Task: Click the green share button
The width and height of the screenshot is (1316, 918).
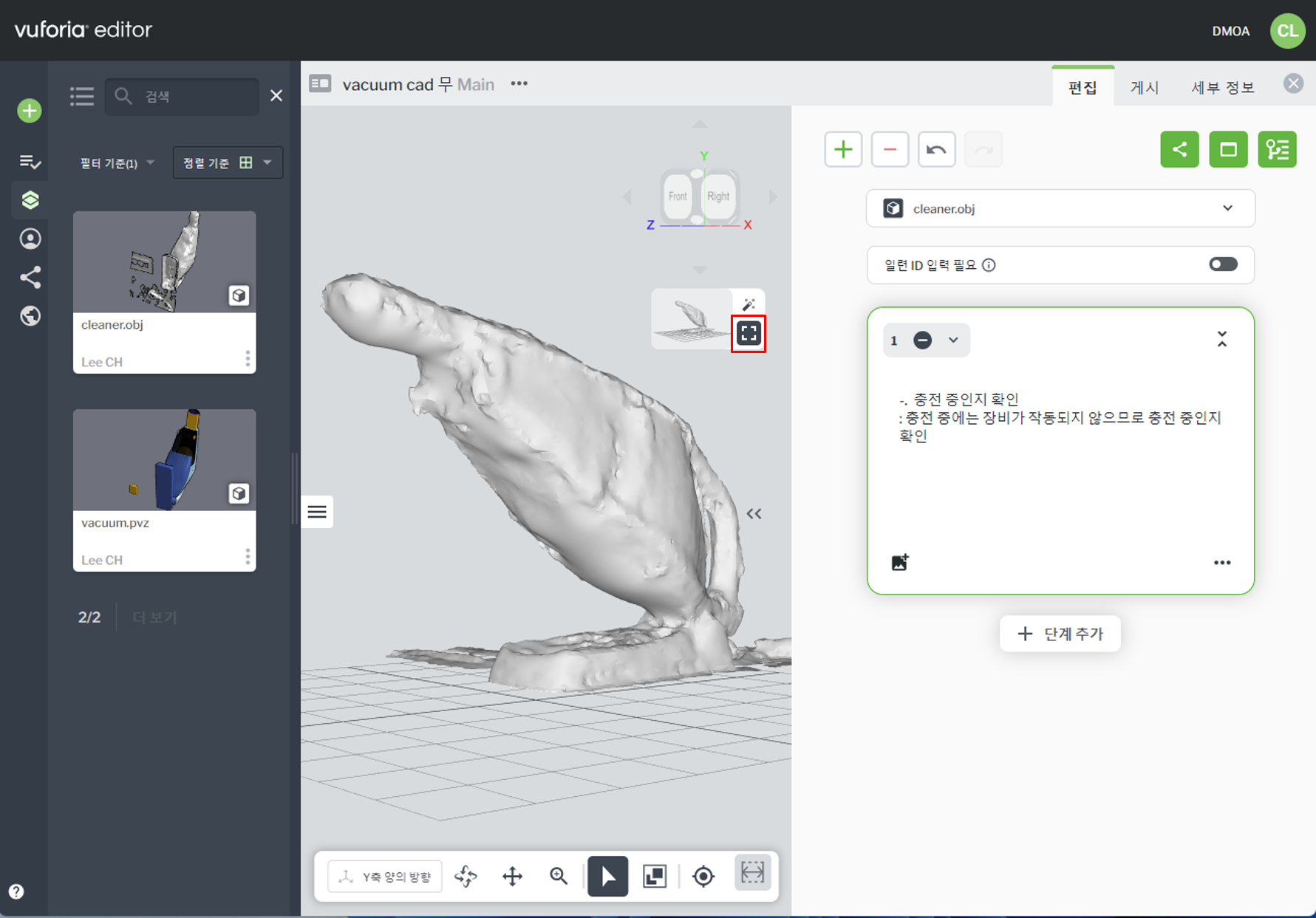Action: click(x=1179, y=150)
